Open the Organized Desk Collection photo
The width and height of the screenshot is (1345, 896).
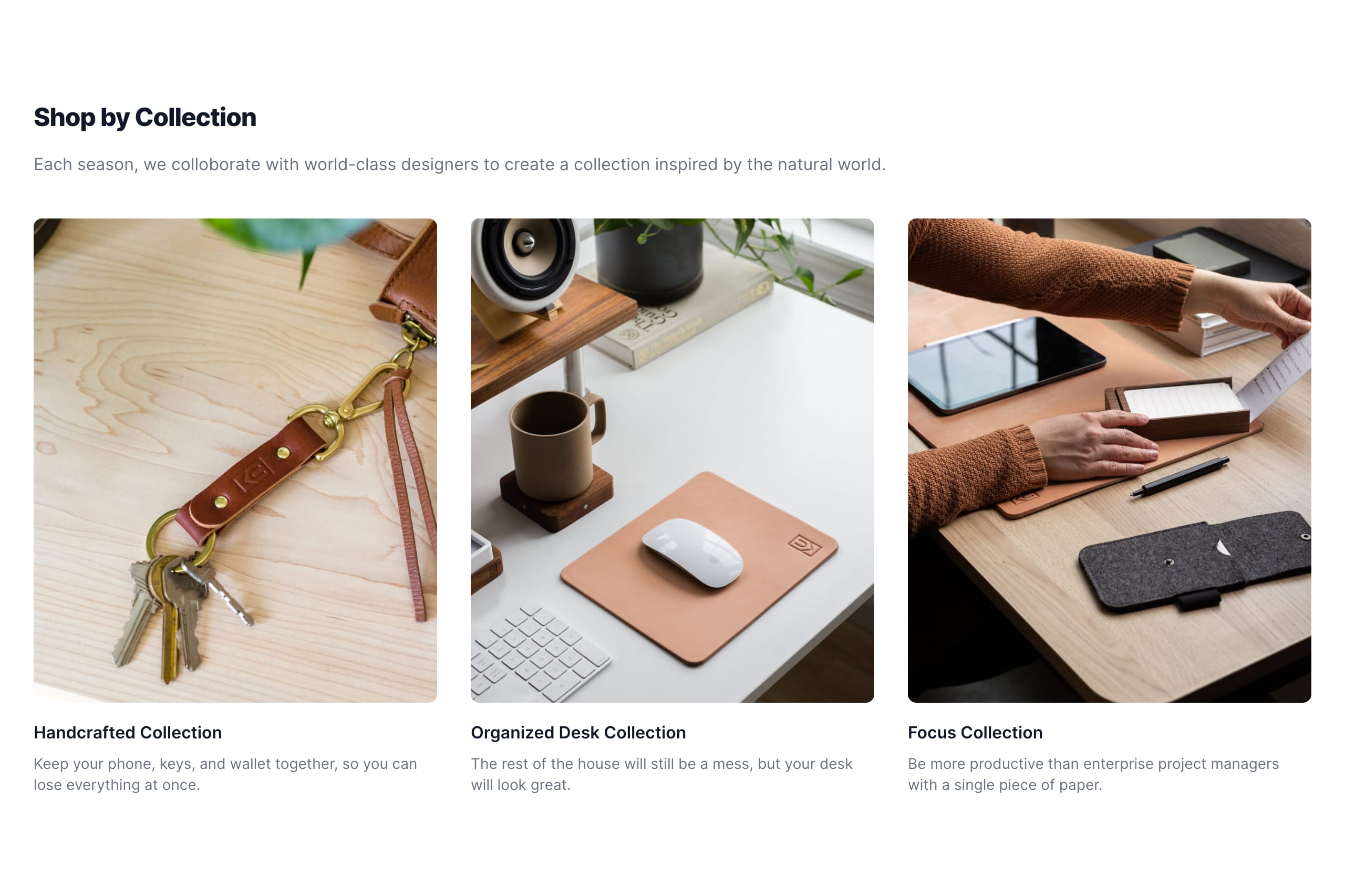(x=671, y=460)
